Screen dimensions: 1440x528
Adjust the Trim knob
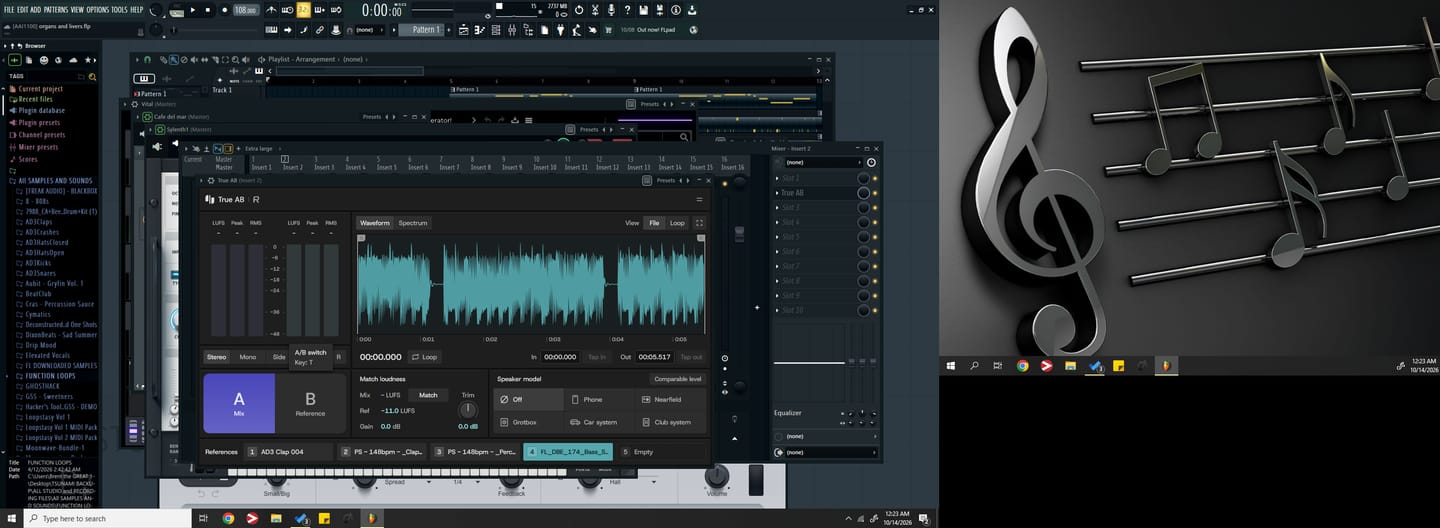467,410
